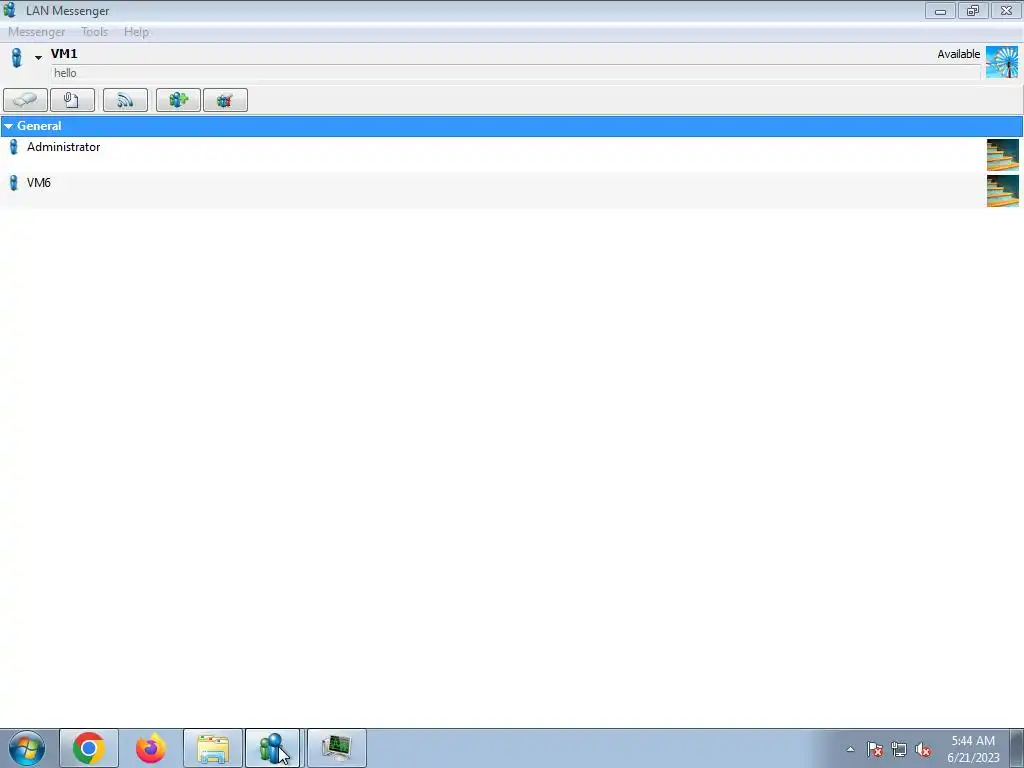Open the Messenger menu
The image size is (1024, 768).
pyautogui.click(x=37, y=31)
